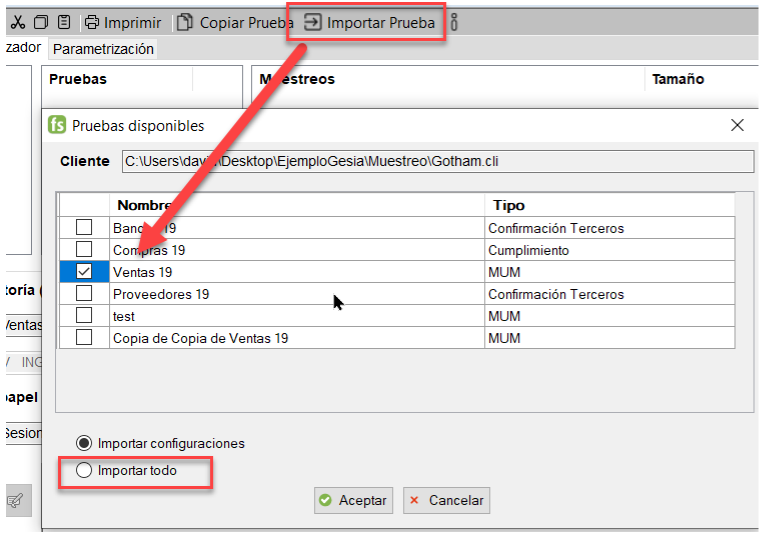
Task: Click the Imprimir print button
Action: (x=123, y=22)
